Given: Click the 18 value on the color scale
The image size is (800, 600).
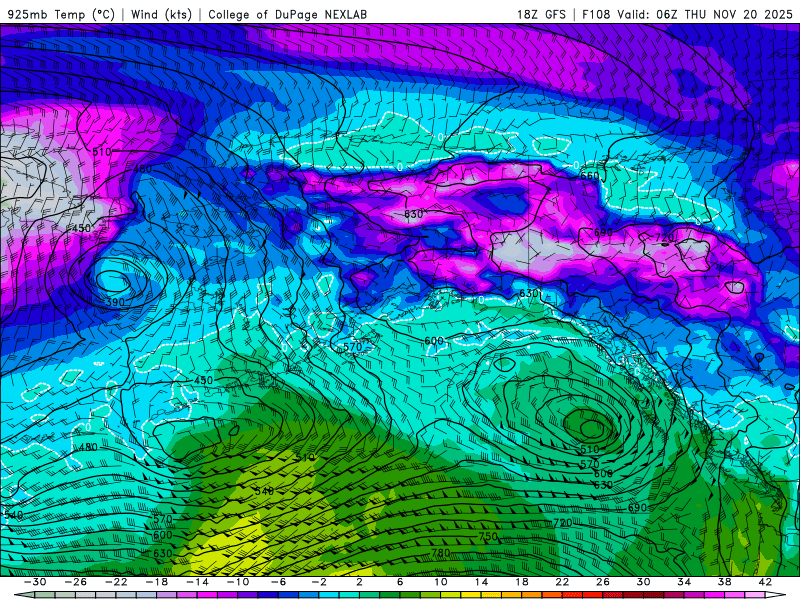Looking at the screenshot, I should [x=522, y=582].
